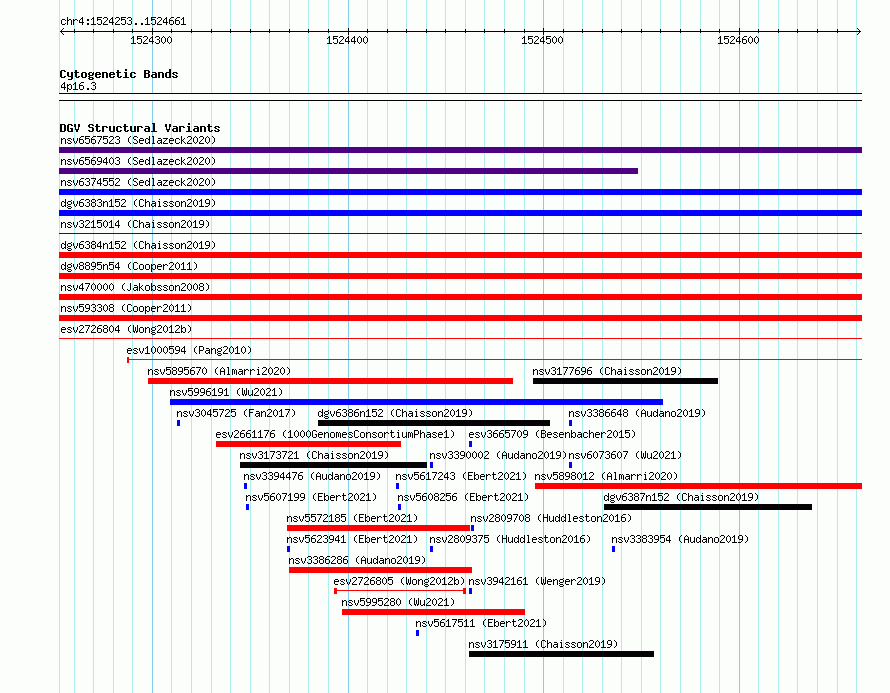Open nsv470000 (Jakobsson2008) label
Image resolution: width=890 pixels, height=693 pixels.
point(135,287)
